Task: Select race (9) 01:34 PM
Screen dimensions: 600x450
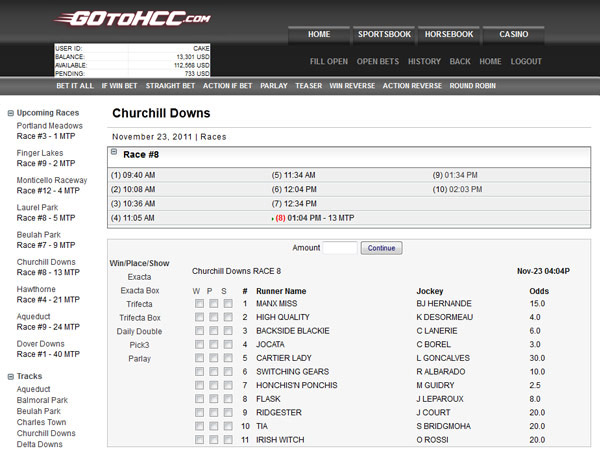Action: coord(455,175)
